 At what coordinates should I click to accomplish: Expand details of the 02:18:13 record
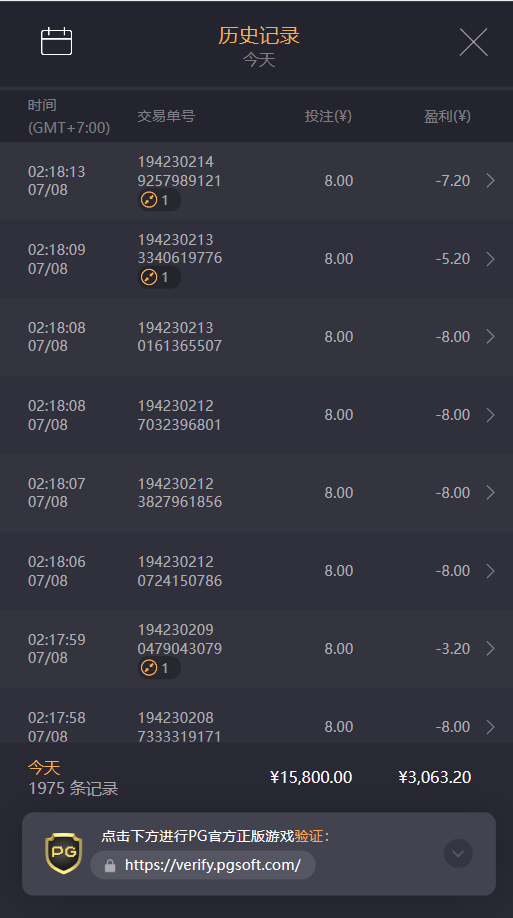[491, 180]
